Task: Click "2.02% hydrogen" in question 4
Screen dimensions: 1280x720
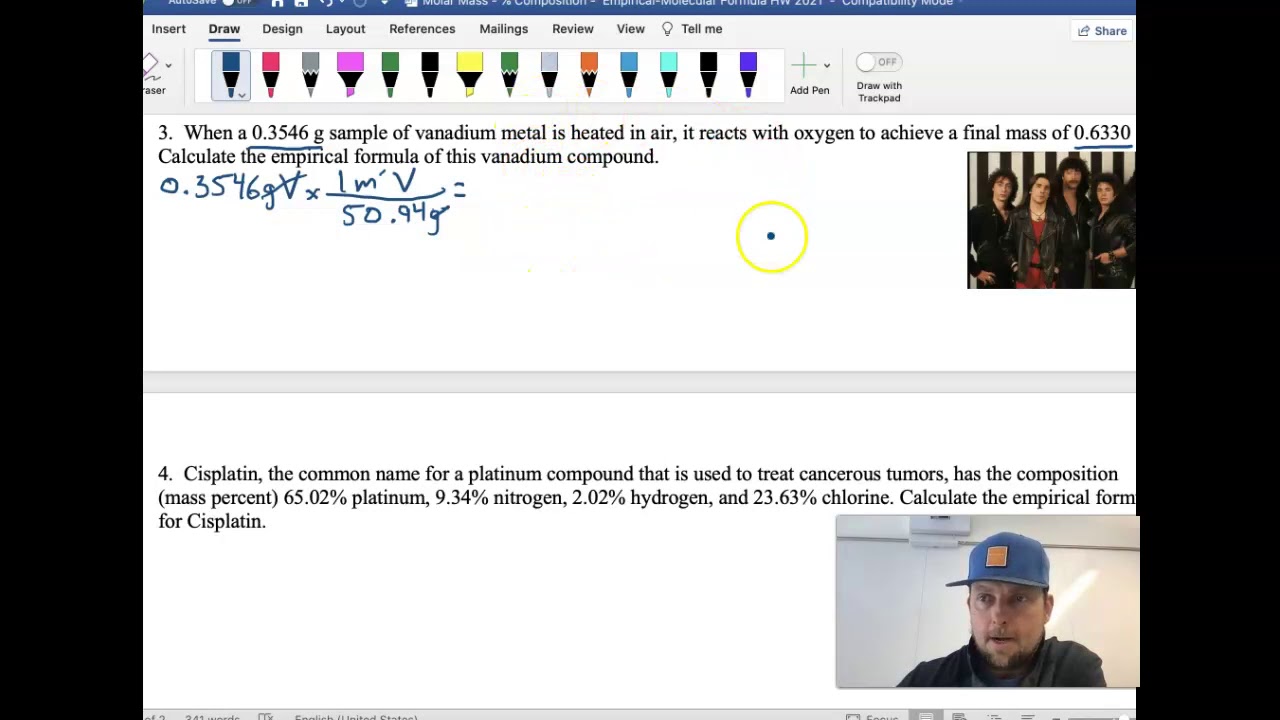Action: tap(640, 498)
